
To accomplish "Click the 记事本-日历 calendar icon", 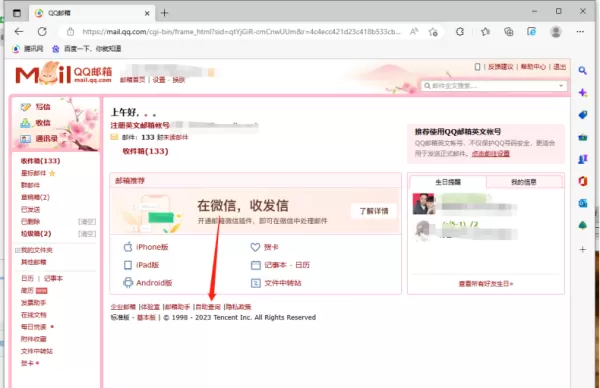I will click(x=255, y=265).
